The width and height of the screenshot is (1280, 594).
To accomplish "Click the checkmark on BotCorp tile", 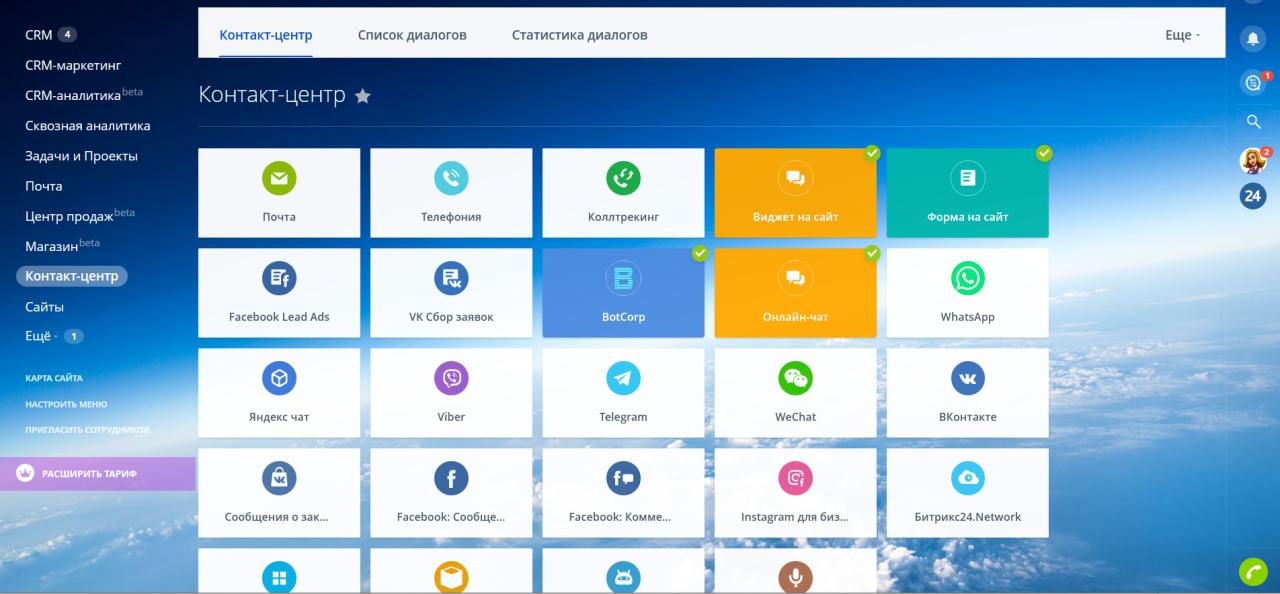I will tap(700, 253).
